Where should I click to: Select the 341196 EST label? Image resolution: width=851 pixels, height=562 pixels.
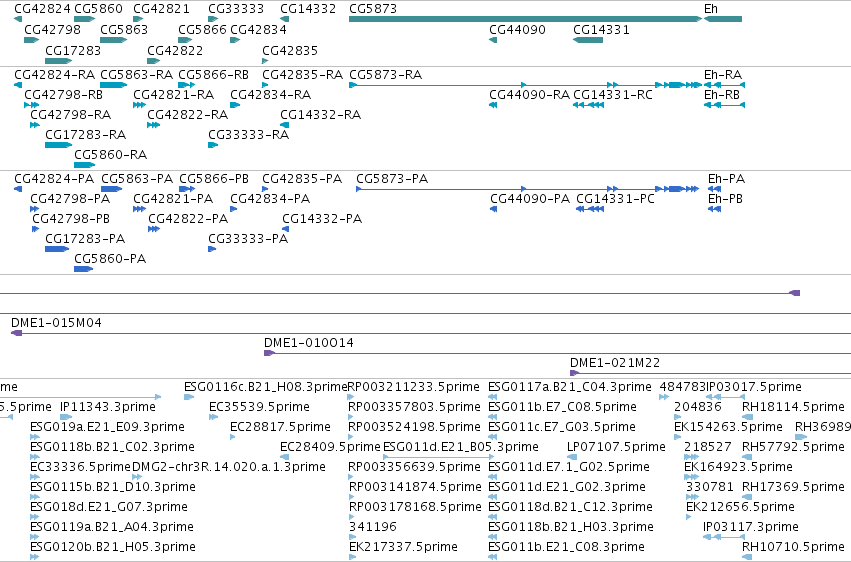(x=372, y=527)
